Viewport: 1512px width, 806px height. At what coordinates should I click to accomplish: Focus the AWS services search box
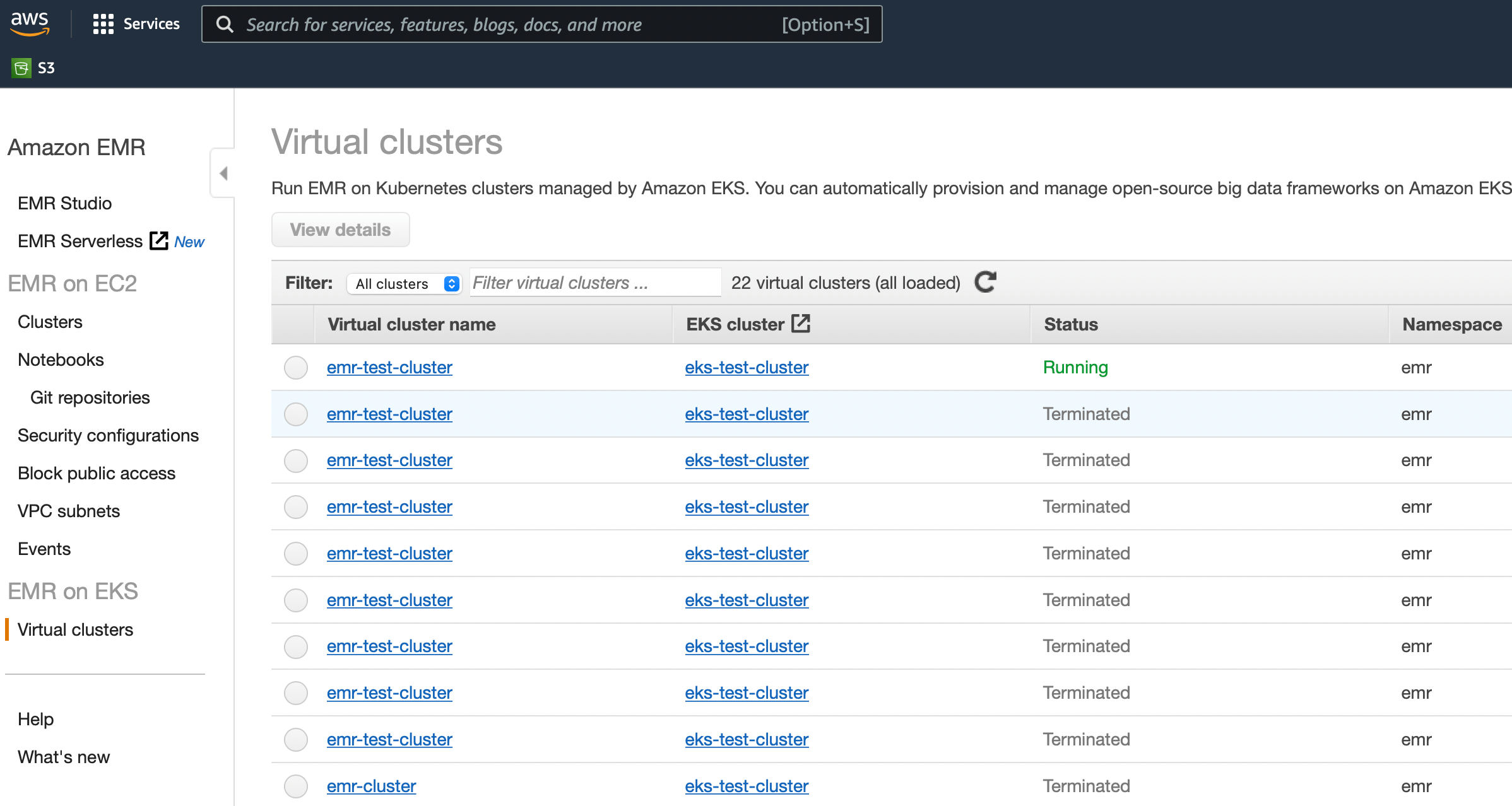[541, 25]
